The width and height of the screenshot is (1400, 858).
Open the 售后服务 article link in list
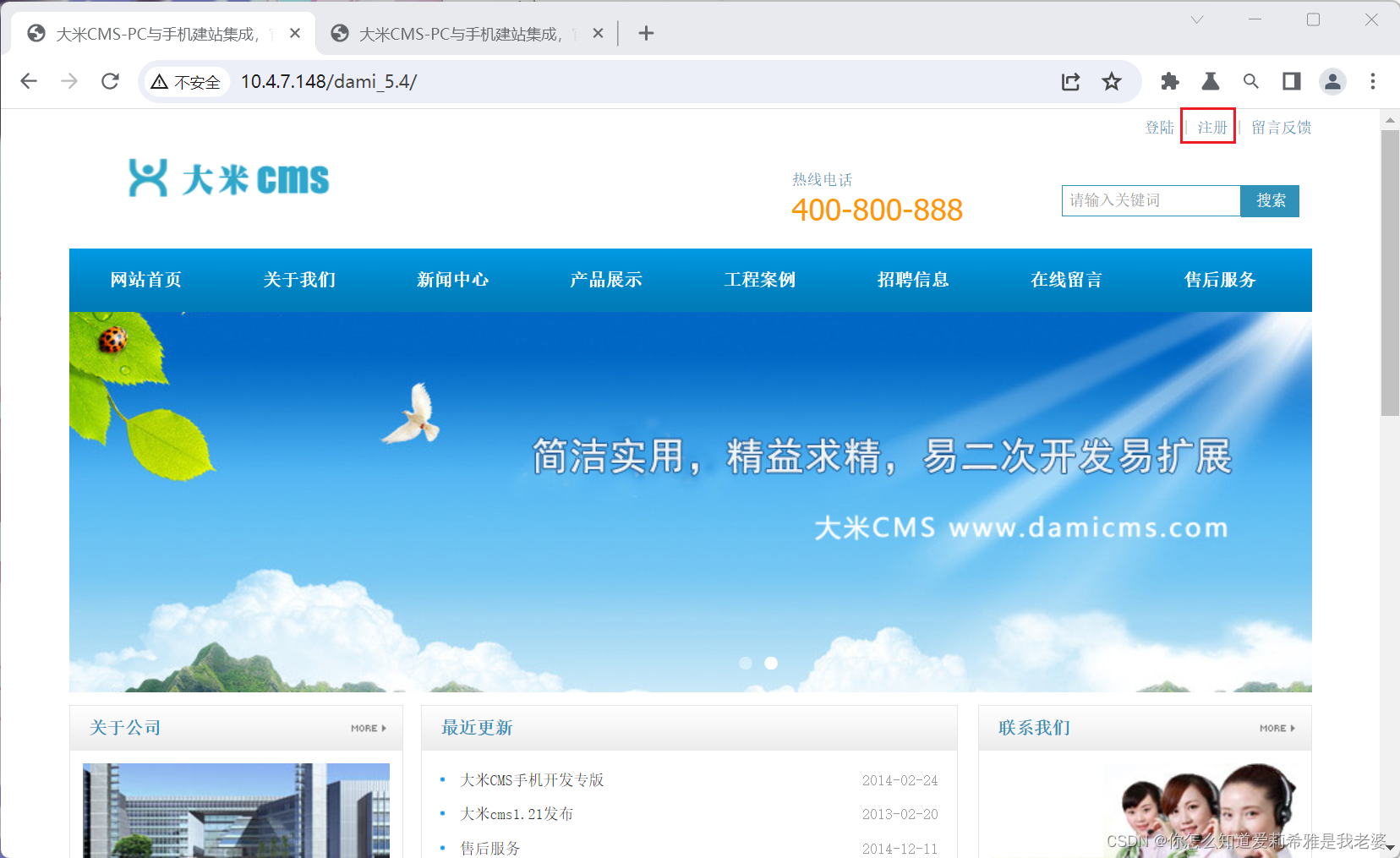(490, 848)
